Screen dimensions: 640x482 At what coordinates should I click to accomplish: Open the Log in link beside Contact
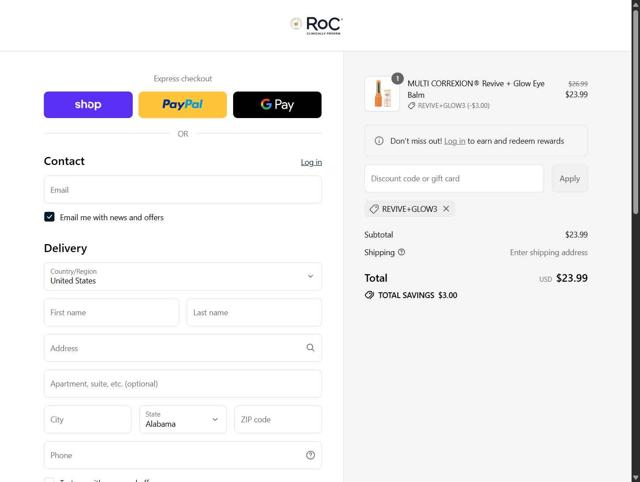pyautogui.click(x=311, y=162)
